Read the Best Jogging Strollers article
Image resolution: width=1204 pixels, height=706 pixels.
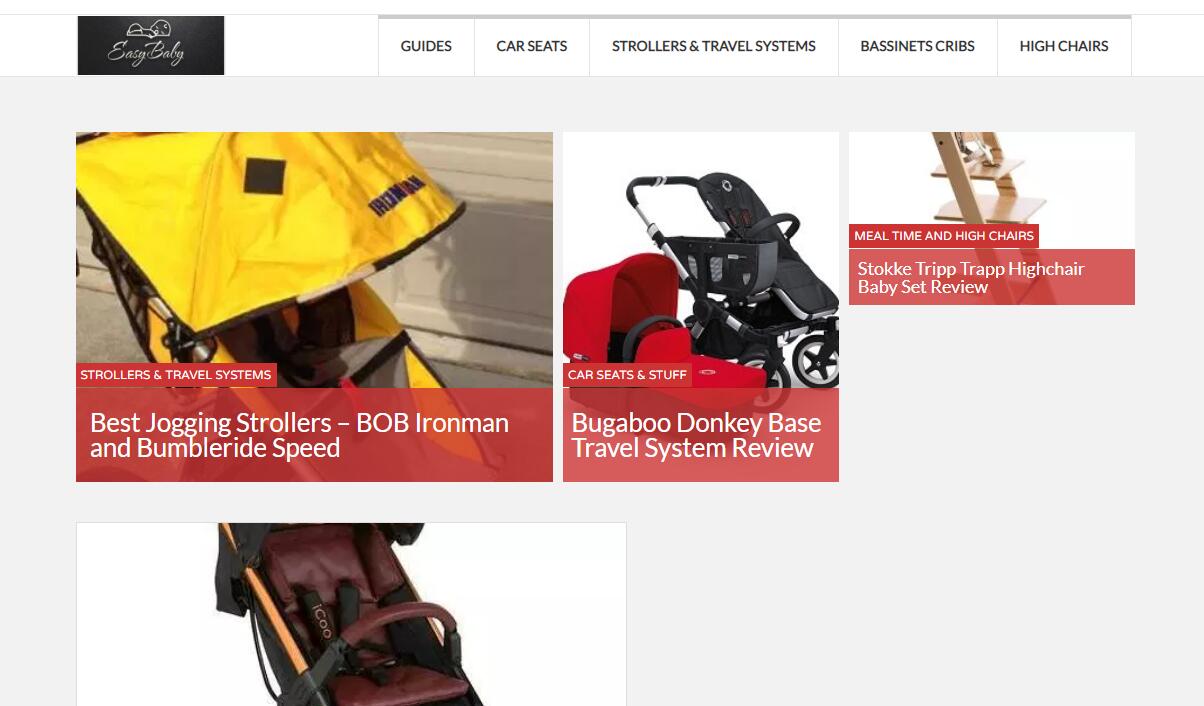(x=299, y=435)
